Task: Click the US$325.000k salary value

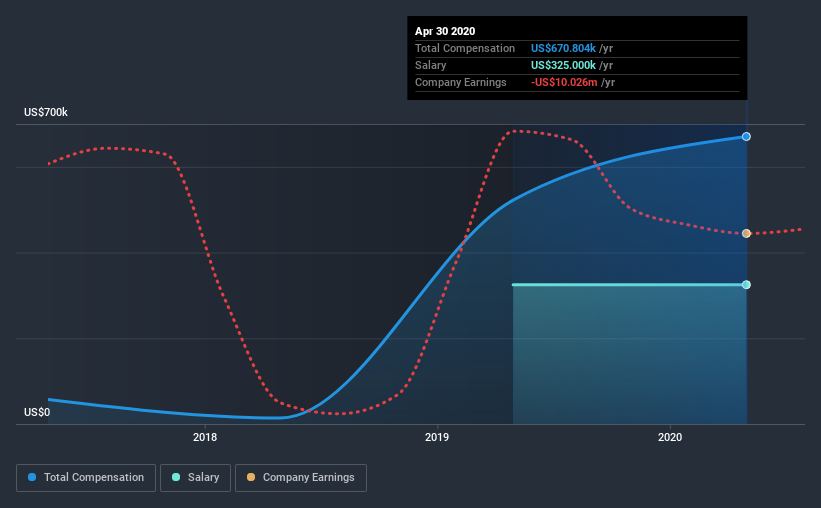Action: (x=563, y=65)
